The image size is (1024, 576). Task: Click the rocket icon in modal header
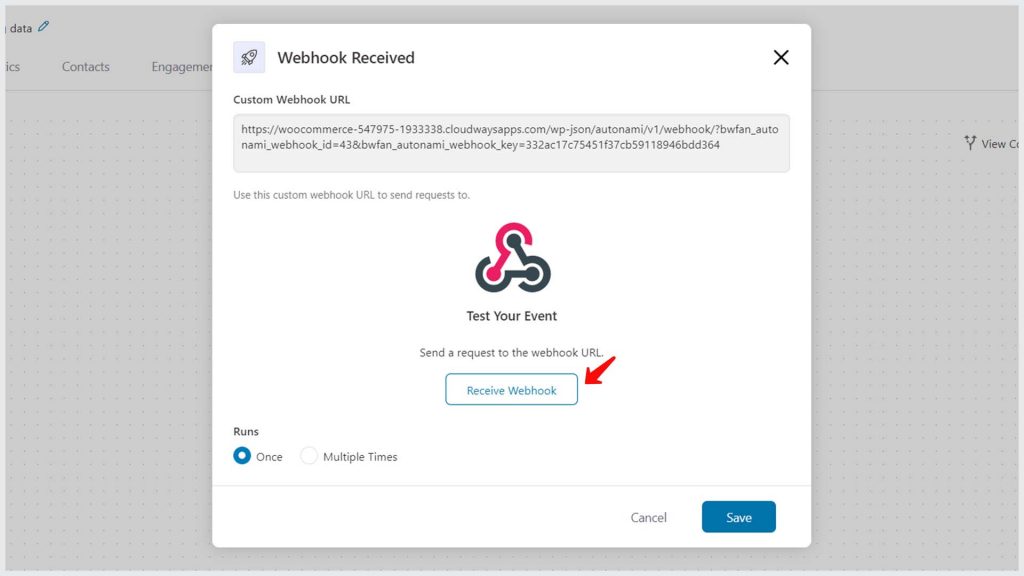pyautogui.click(x=249, y=57)
